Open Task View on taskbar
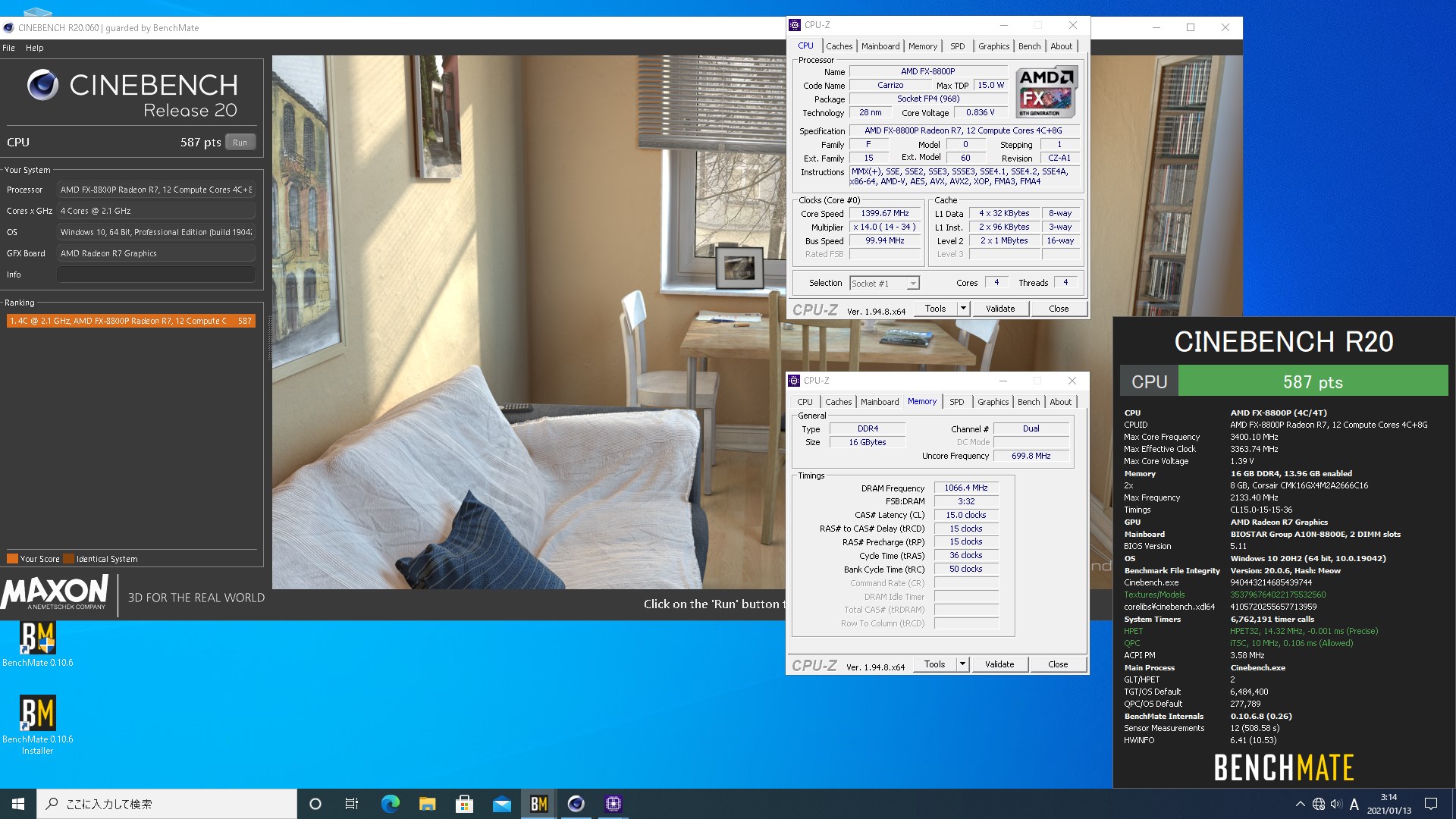Image resolution: width=1456 pixels, height=819 pixels. click(x=352, y=804)
